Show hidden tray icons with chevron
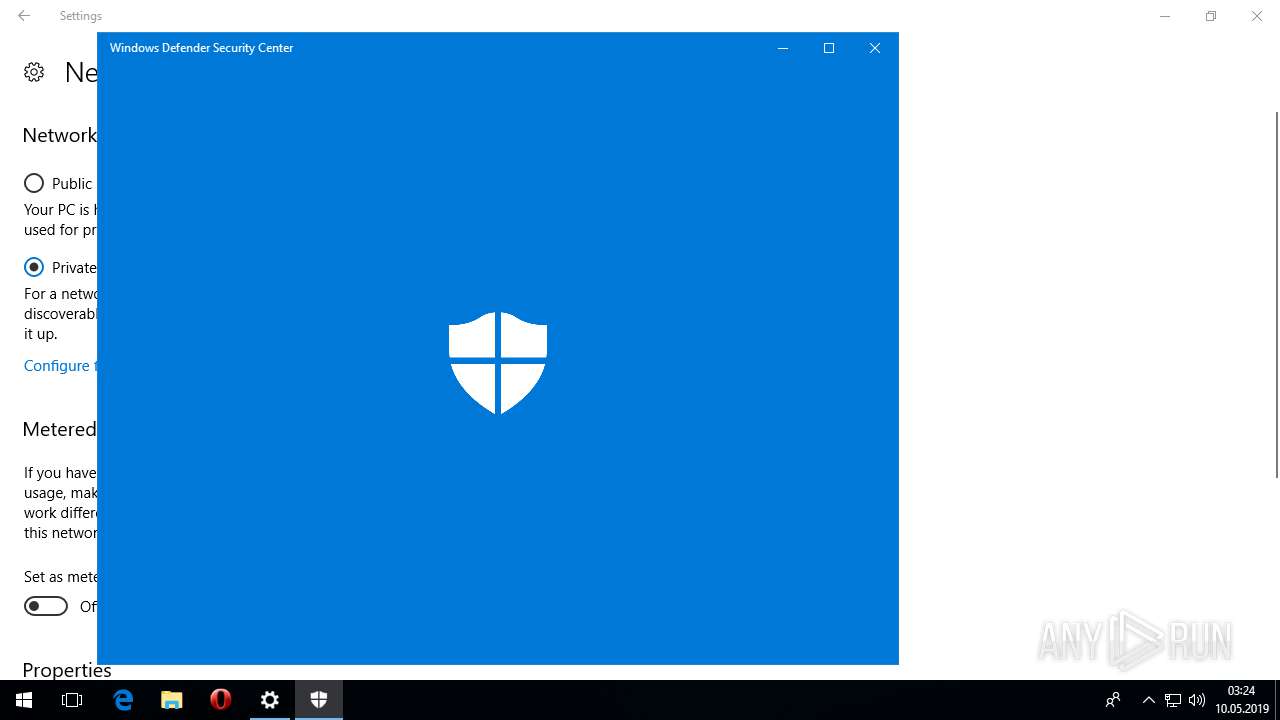Viewport: 1280px width, 720px height. point(1148,700)
